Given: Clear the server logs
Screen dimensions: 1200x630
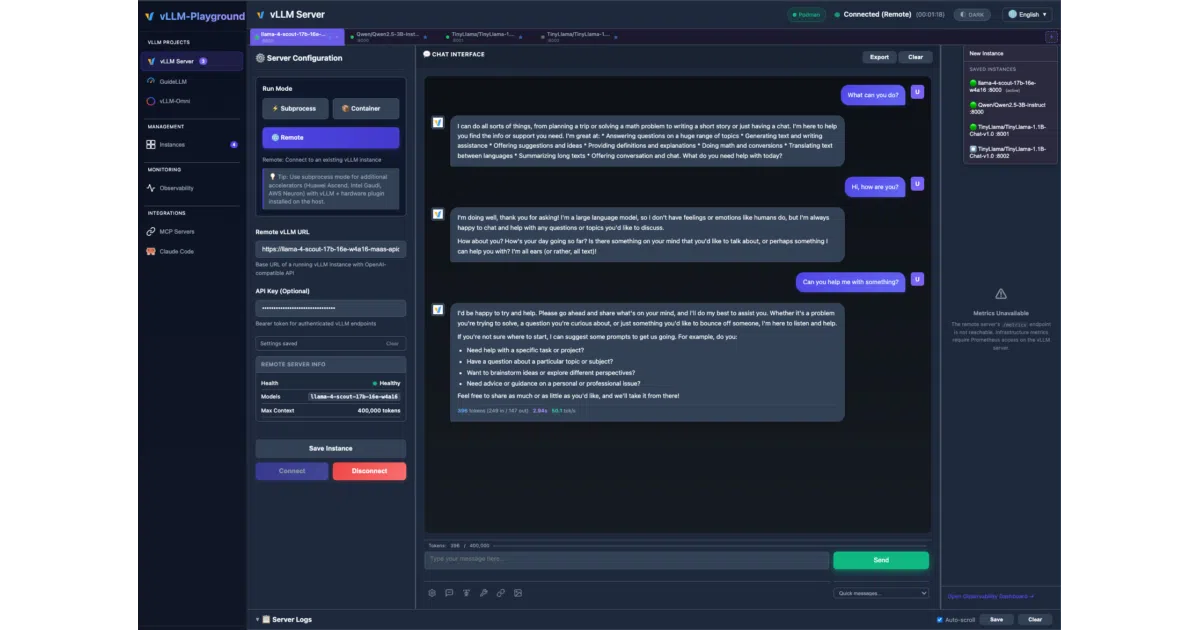Looking at the screenshot, I should (1035, 620).
